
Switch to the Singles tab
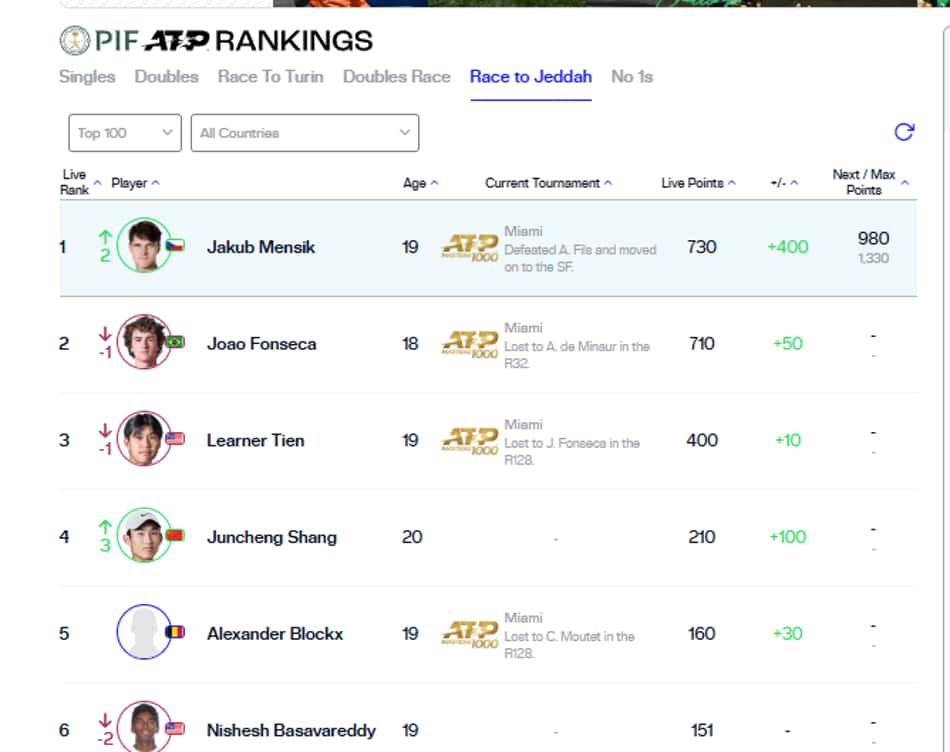point(87,76)
